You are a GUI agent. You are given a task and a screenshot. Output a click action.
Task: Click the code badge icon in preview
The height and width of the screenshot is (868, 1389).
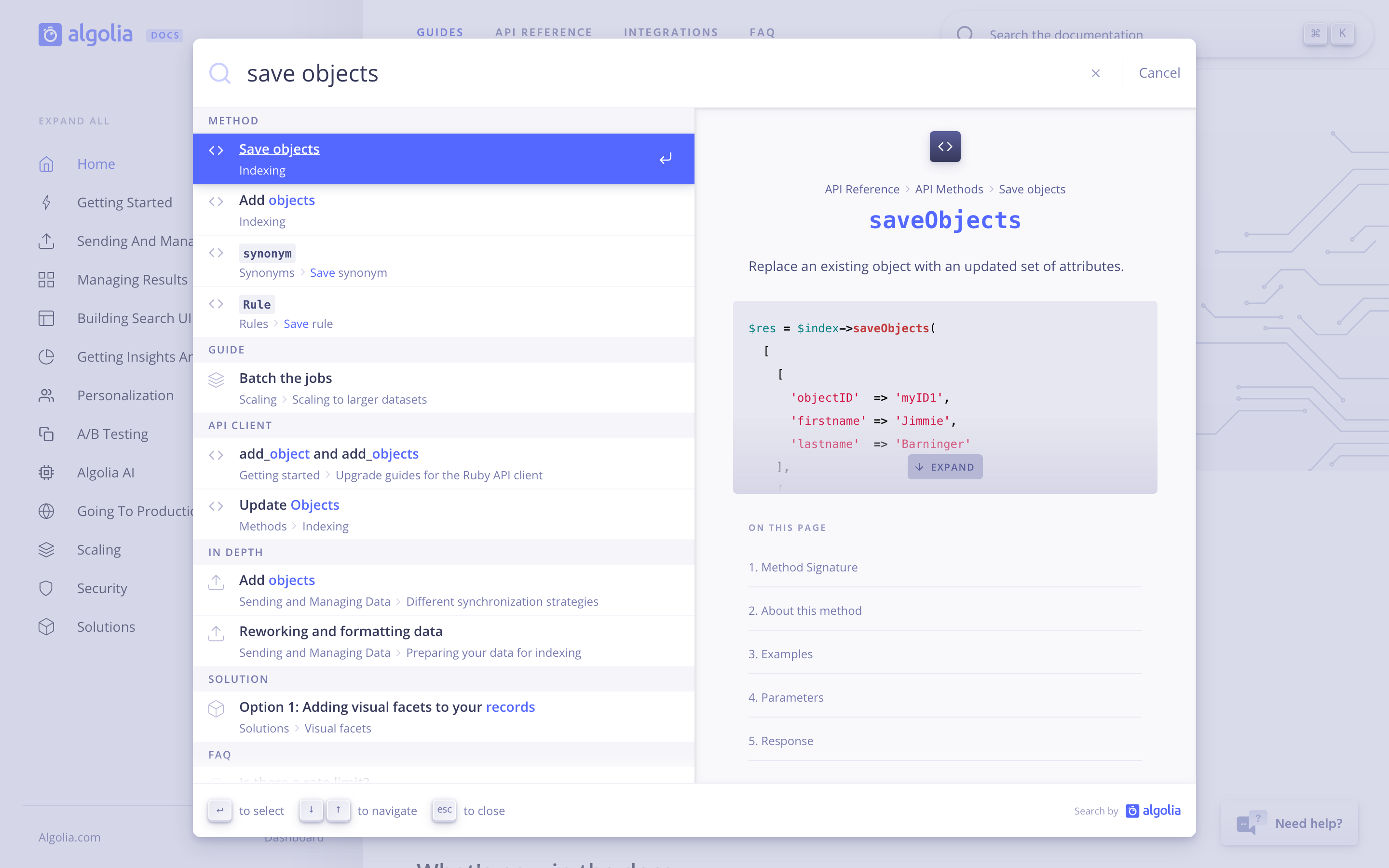pos(945,147)
